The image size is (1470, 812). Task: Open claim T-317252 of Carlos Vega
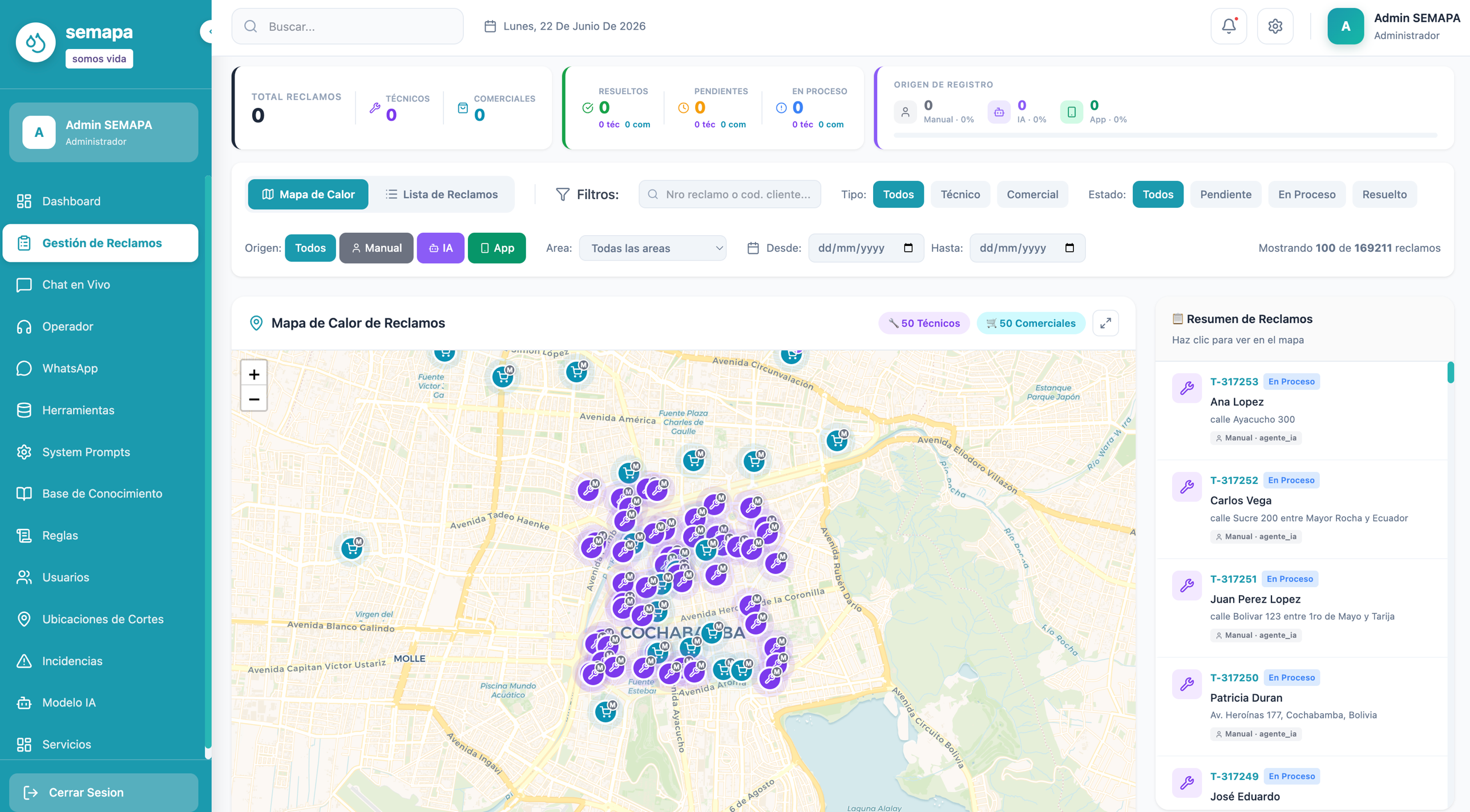[1302, 510]
